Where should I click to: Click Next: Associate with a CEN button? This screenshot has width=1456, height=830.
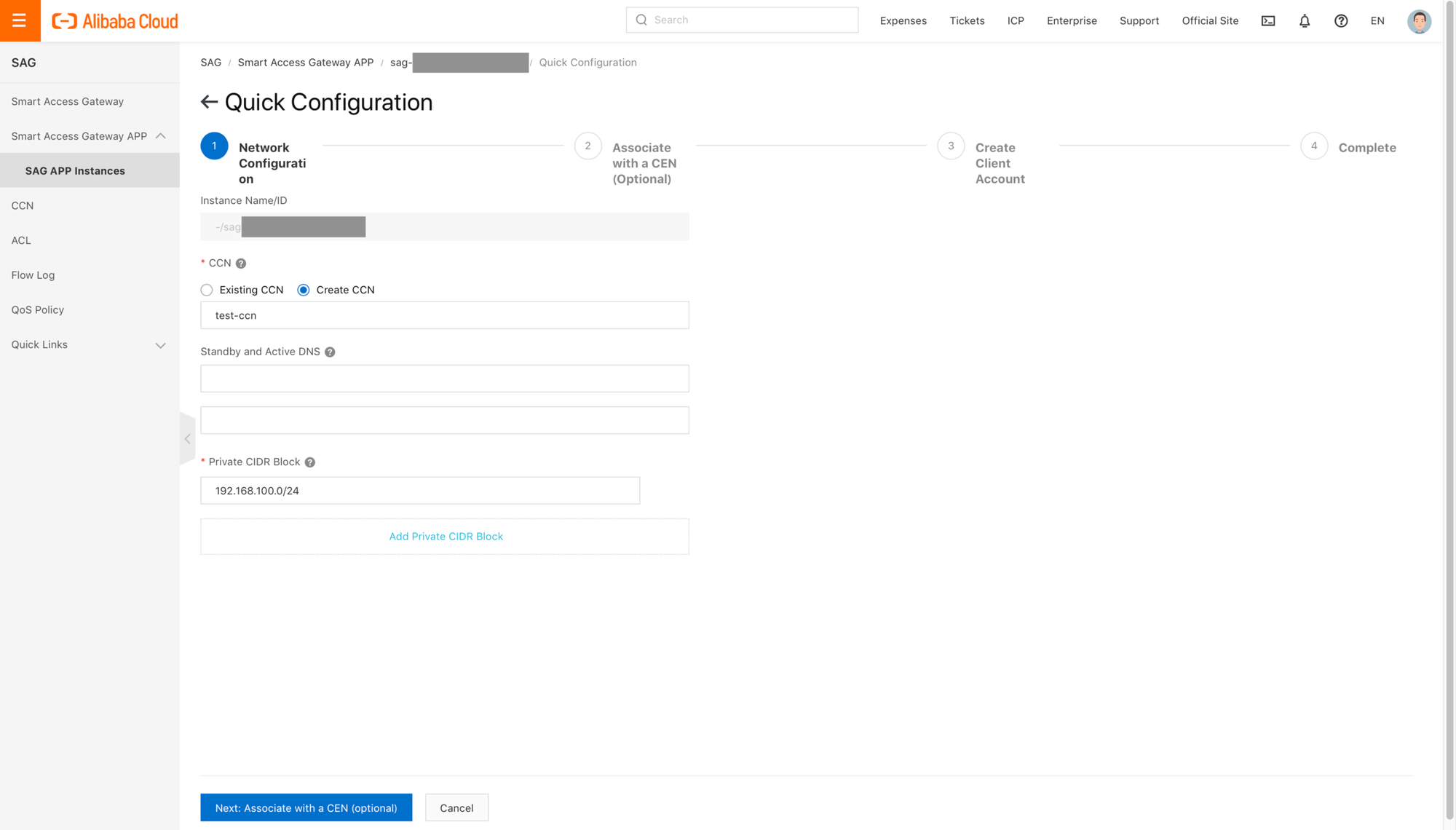[306, 807]
